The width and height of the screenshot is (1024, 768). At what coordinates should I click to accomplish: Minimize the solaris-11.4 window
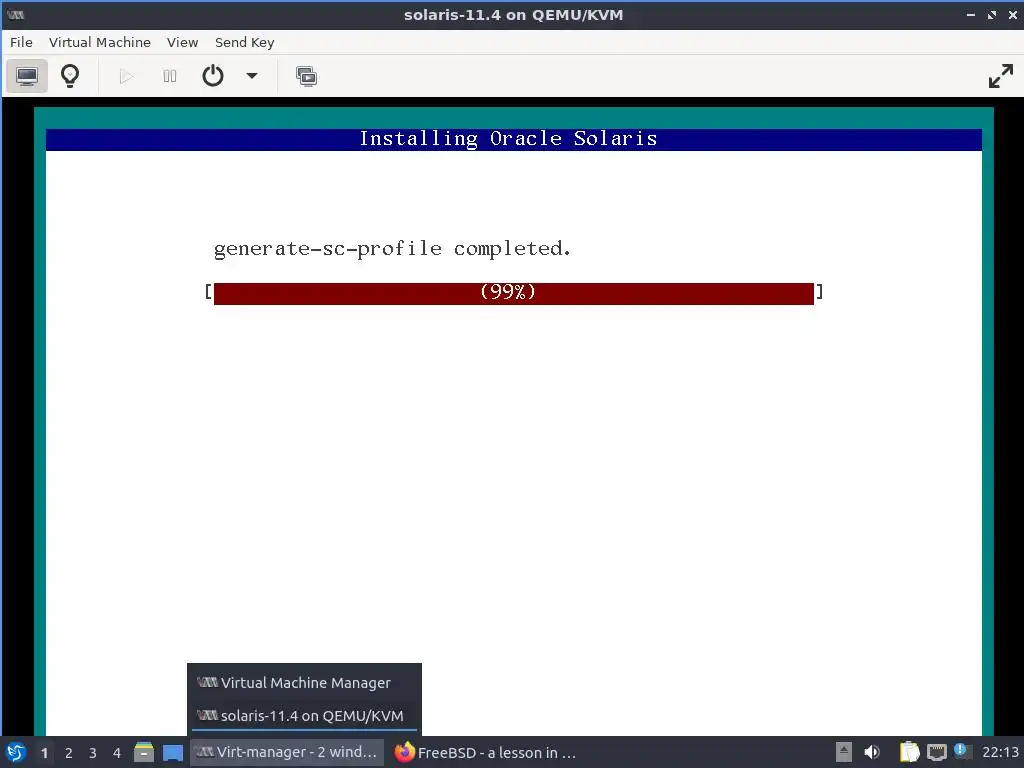(971, 15)
